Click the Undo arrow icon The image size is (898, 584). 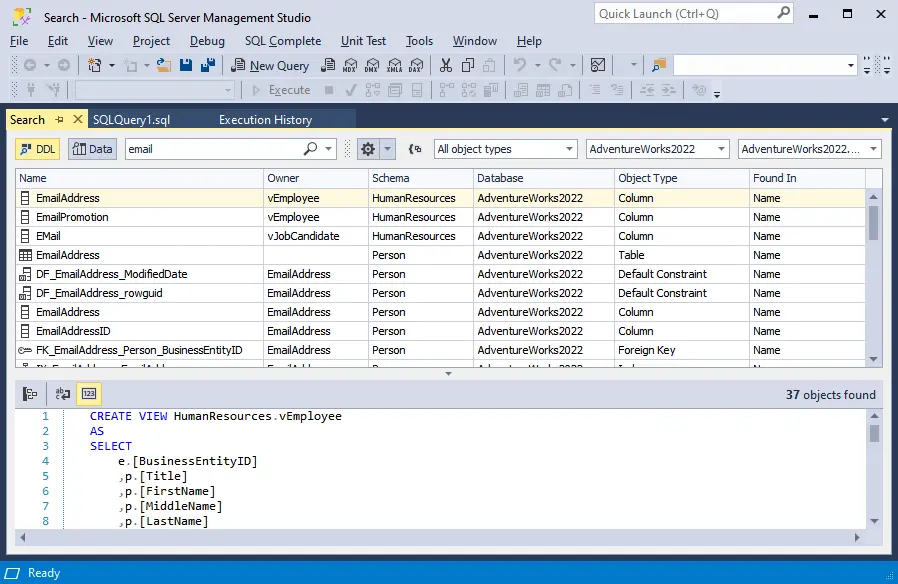click(x=519, y=65)
